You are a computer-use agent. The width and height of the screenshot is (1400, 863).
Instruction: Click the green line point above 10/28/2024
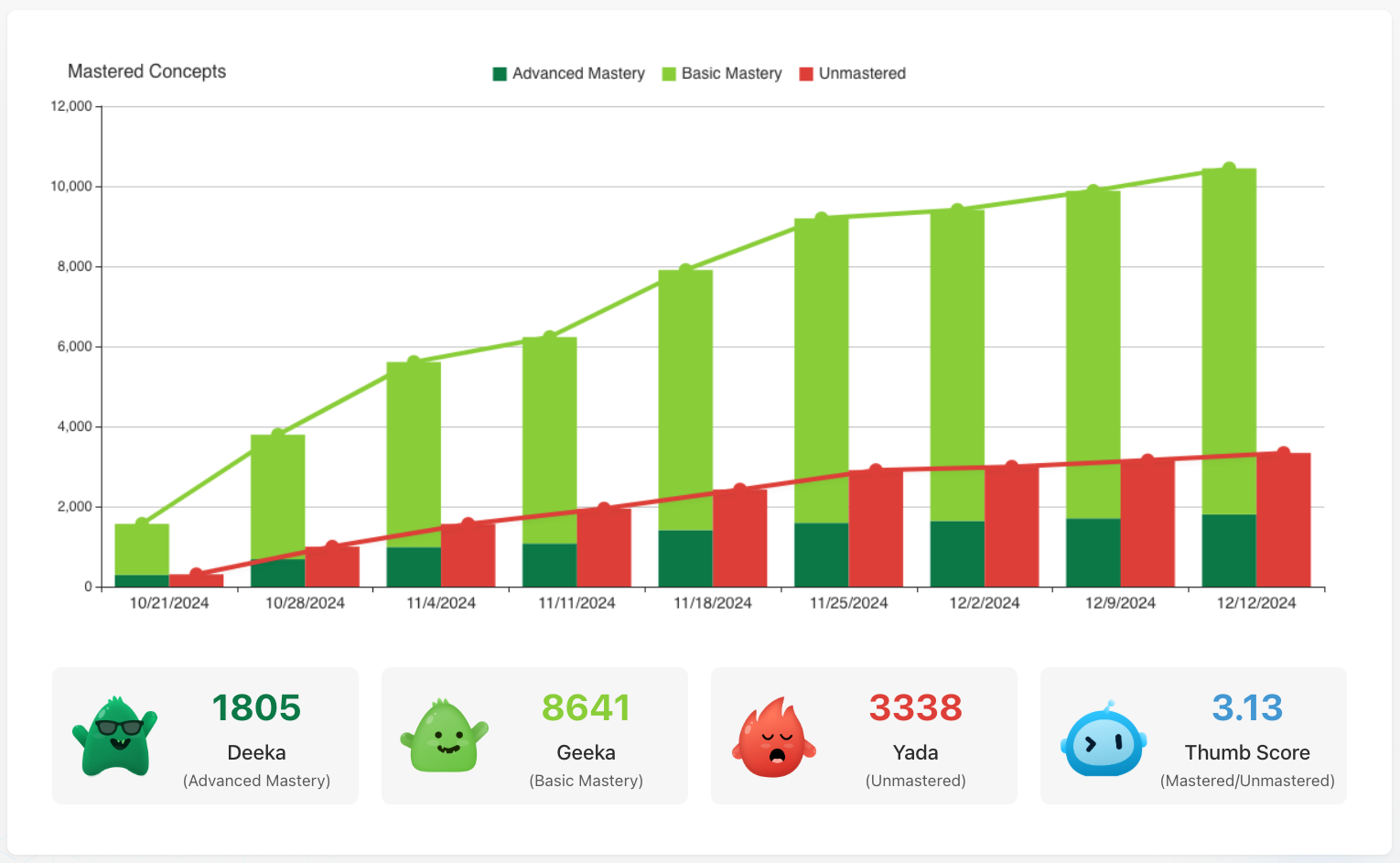point(278,435)
